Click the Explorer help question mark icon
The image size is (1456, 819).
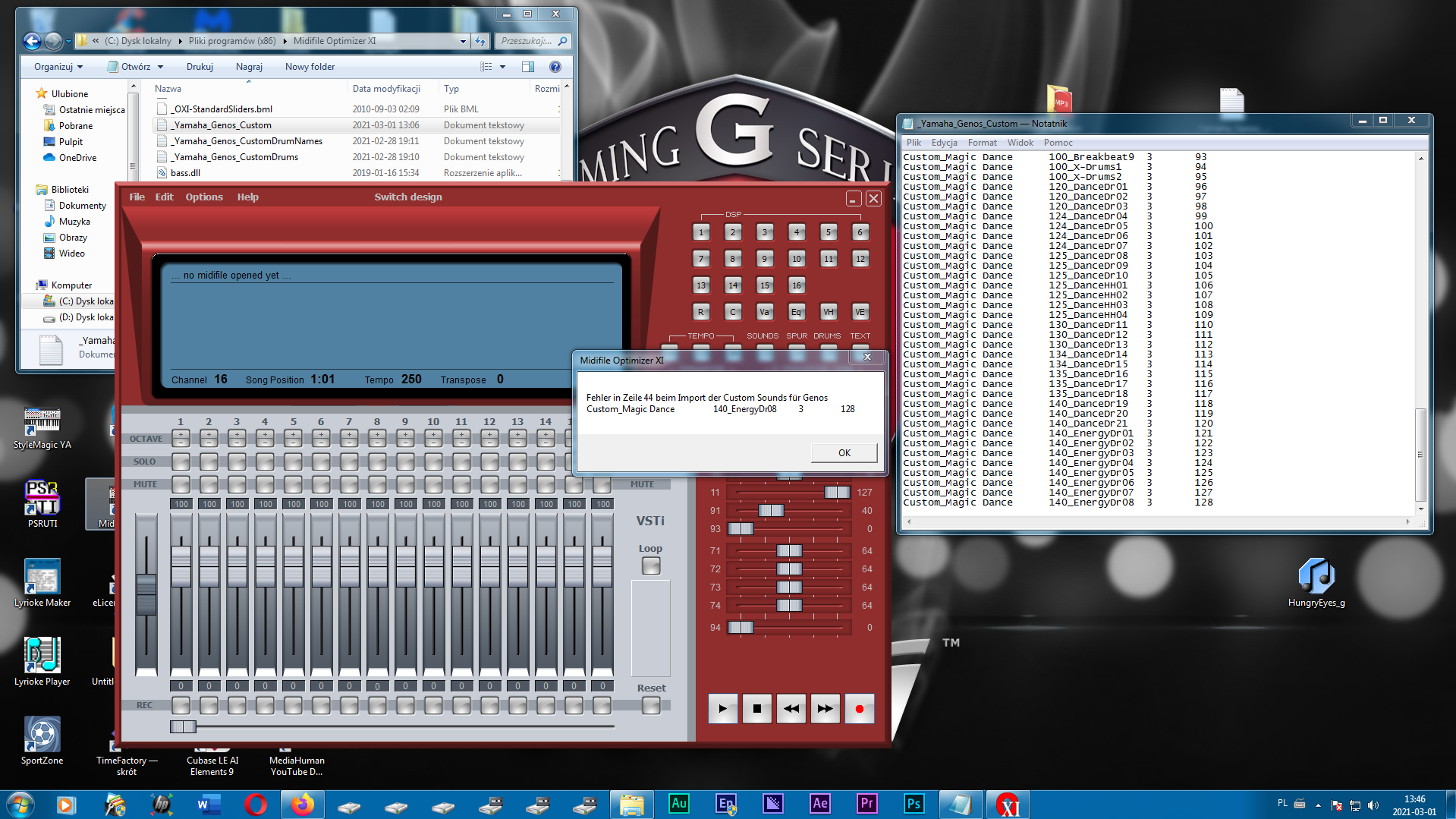click(555, 67)
